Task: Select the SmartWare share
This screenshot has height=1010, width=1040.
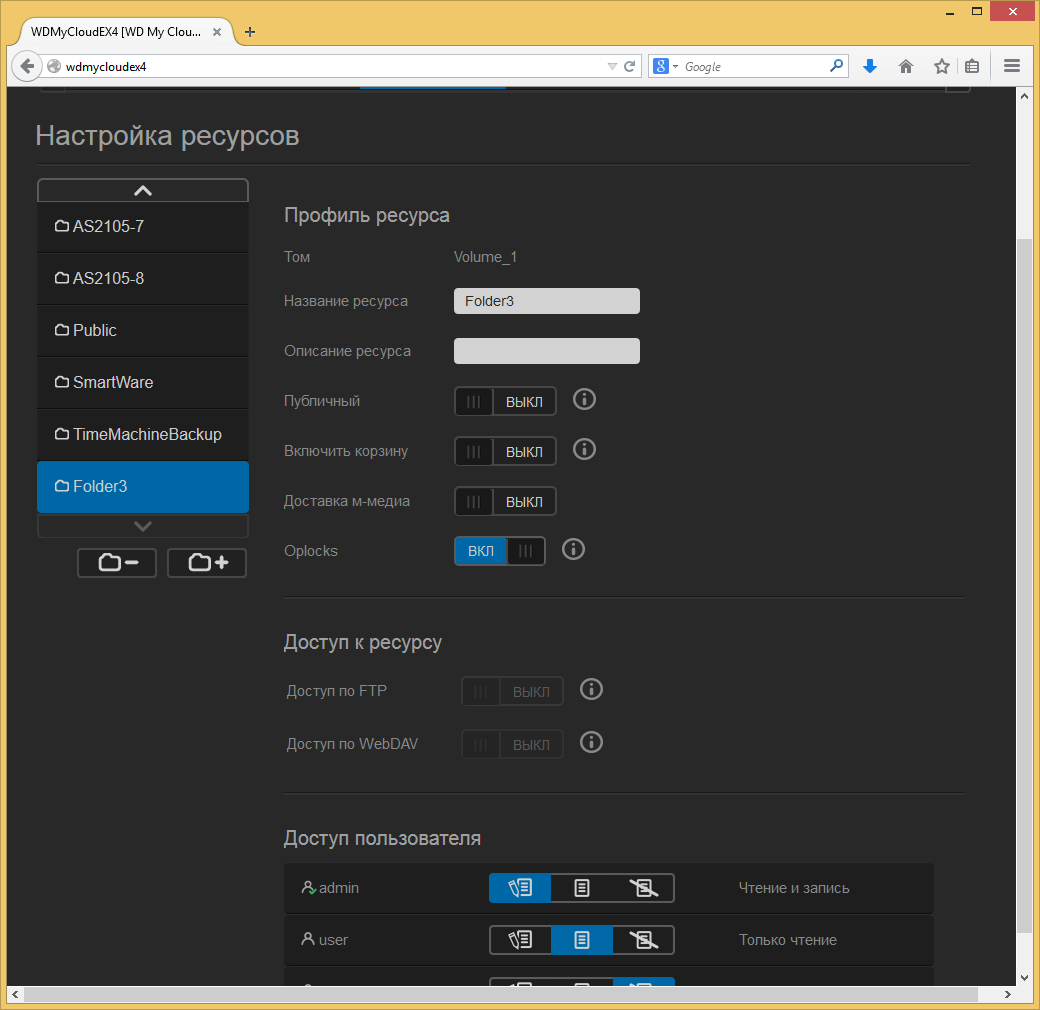Action: point(143,382)
